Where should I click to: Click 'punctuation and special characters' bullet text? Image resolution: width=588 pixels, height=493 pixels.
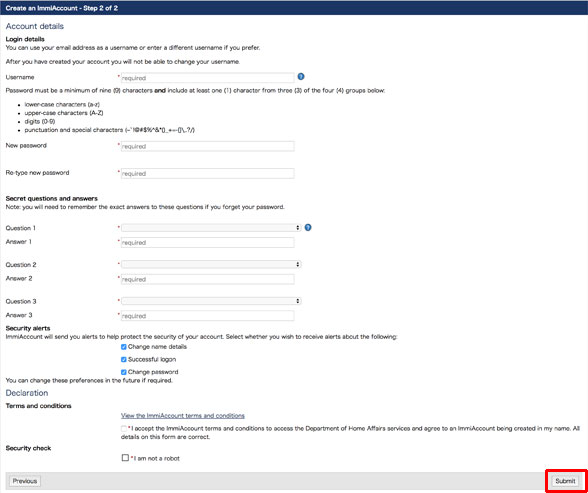[x=110, y=130]
